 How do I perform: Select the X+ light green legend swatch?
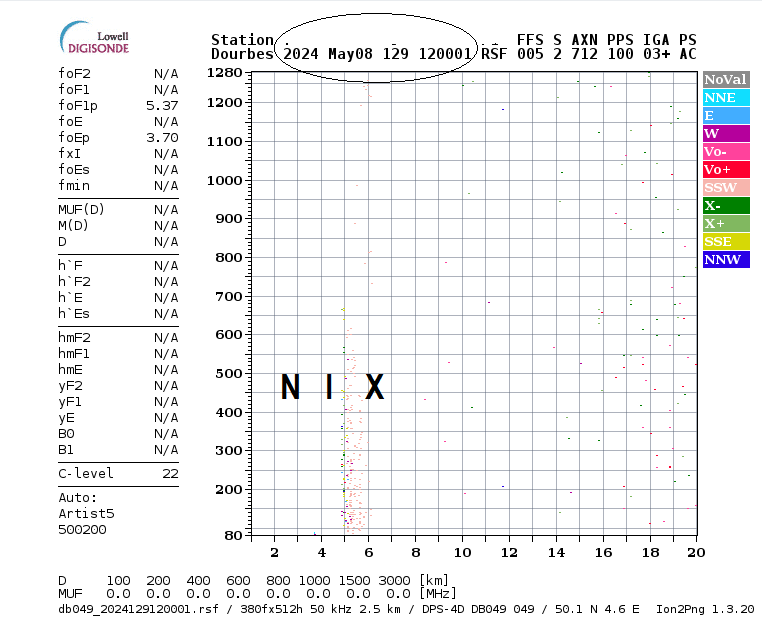pyautogui.click(x=725, y=224)
